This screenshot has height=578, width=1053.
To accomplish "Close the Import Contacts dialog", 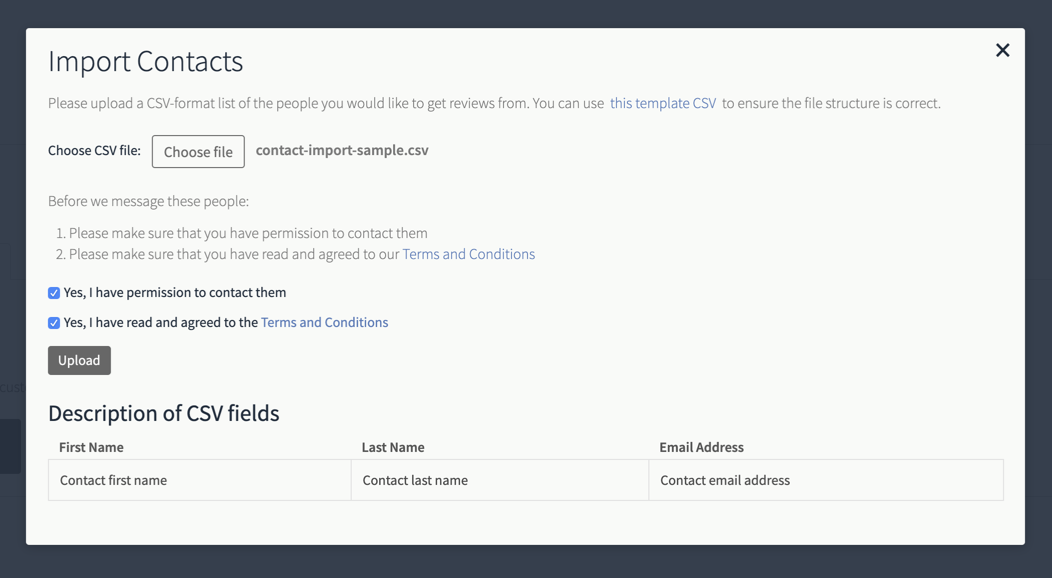I will [1002, 50].
